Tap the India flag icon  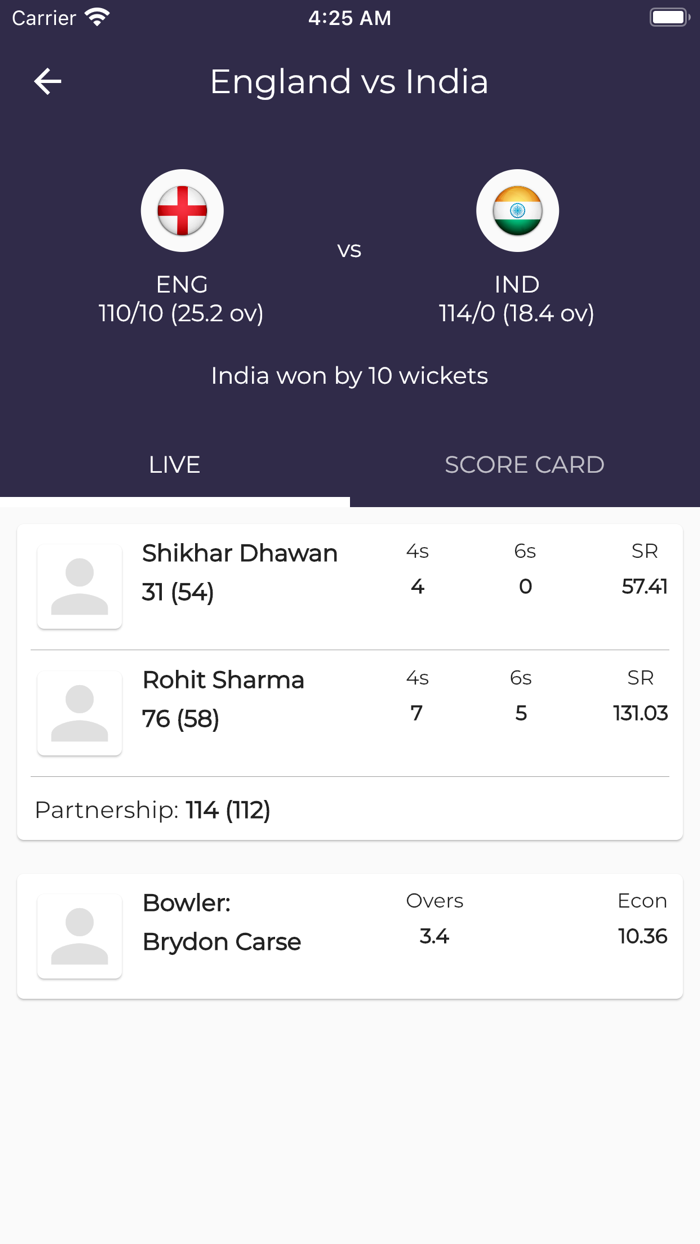[x=517, y=211]
